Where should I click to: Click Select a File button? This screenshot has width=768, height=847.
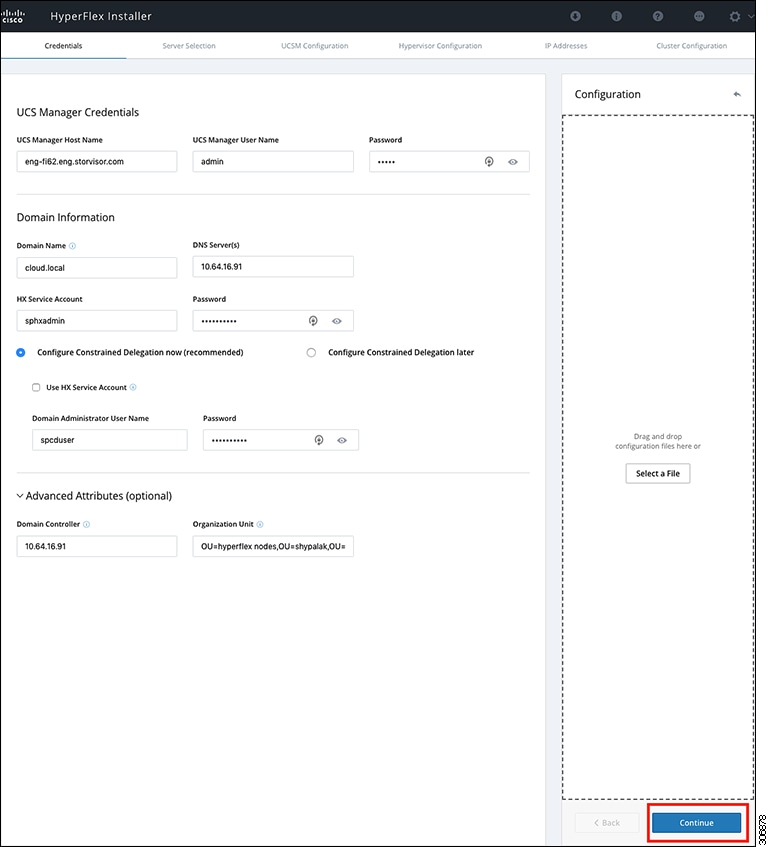tap(657, 474)
